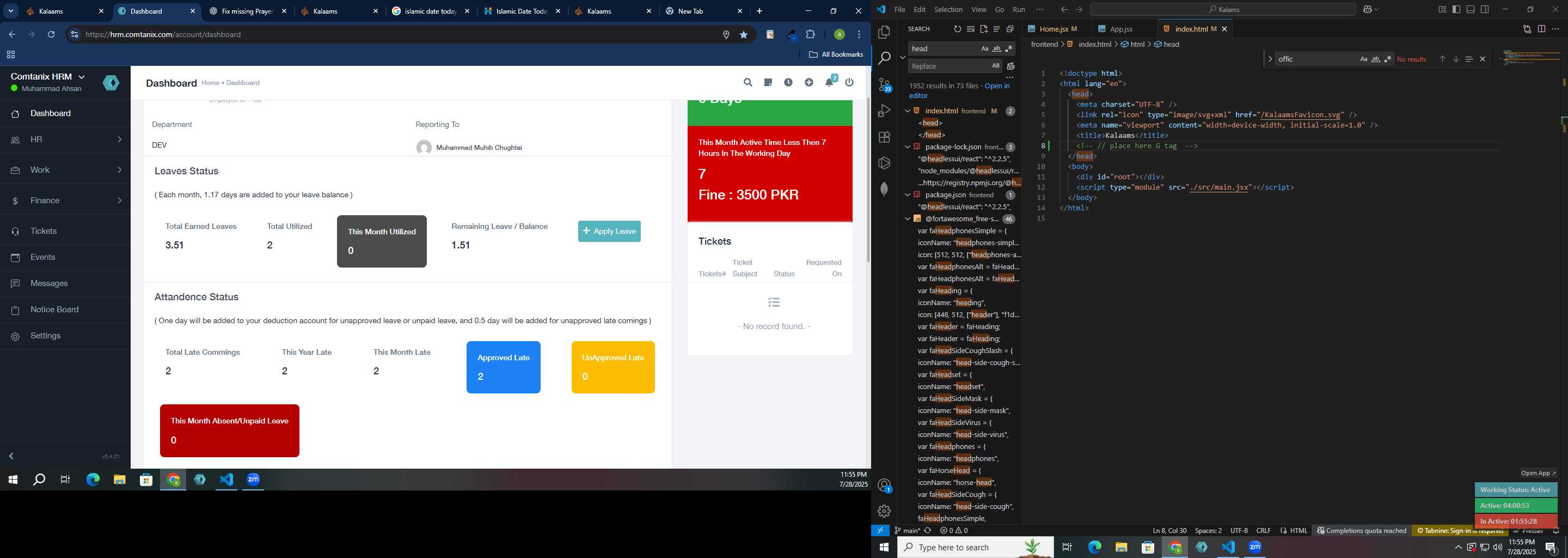This screenshot has height=558, width=1568.
Task: Toggle Match Case in the sidebar search field
Action: 984,48
